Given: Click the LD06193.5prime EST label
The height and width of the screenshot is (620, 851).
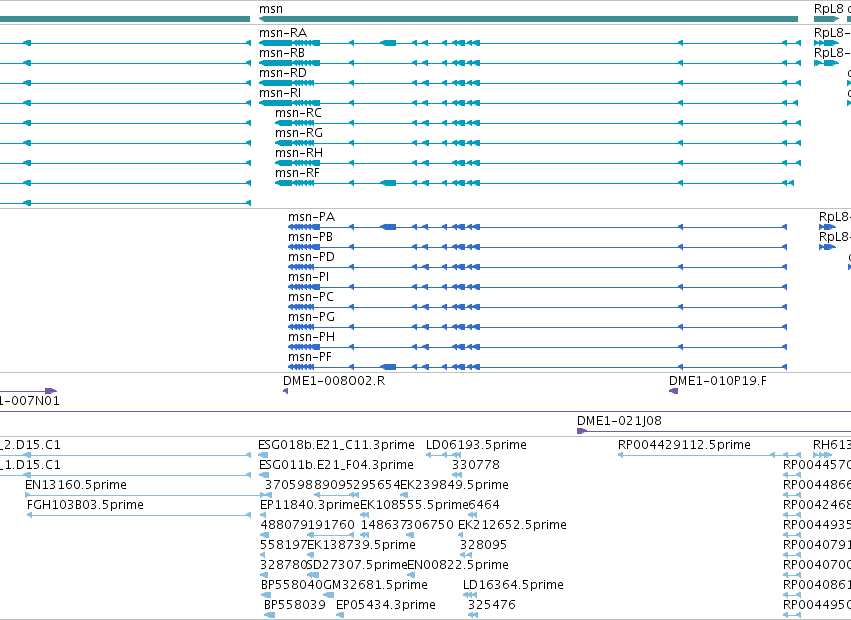Looking at the screenshot, I should [x=476, y=445].
